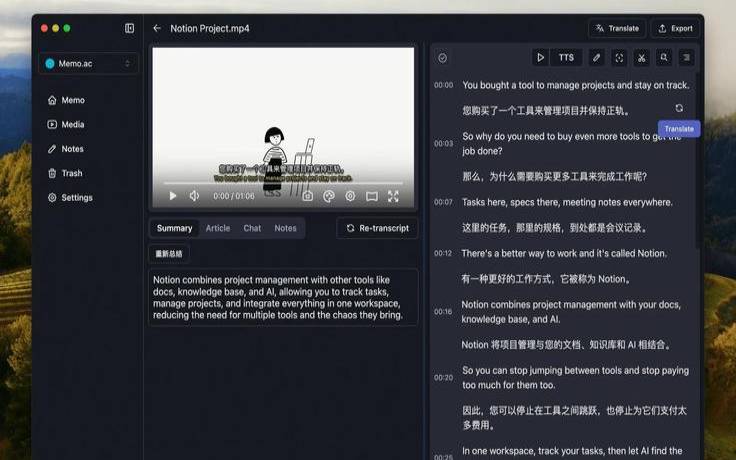Image resolution: width=736 pixels, height=460 pixels.
Task: Select line 'You bought a tool to manage projects'
Action: click(576, 85)
